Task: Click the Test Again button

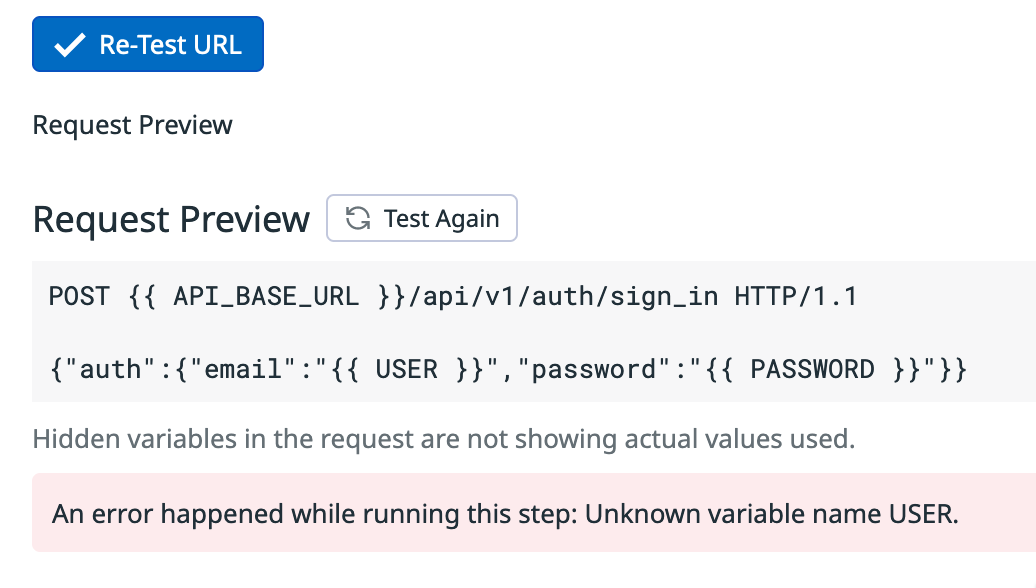Action: pyautogui.click(x=422, y=218)
